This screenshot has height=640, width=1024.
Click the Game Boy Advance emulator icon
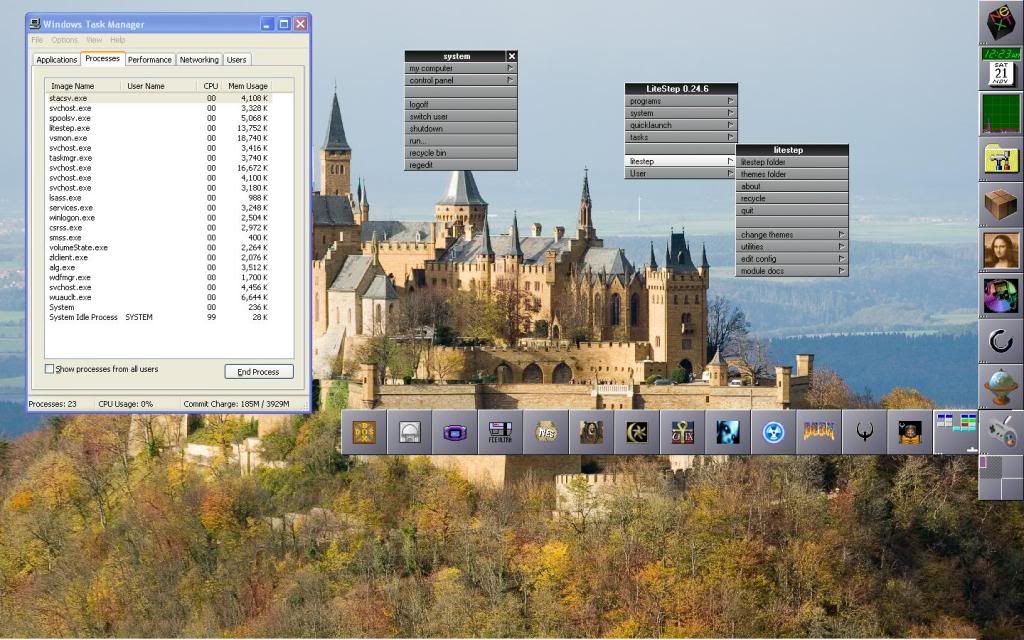pos(454,432)
